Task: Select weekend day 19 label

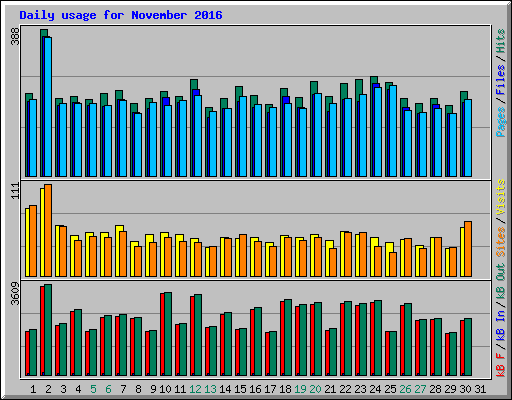Action: tap(300, 389)
